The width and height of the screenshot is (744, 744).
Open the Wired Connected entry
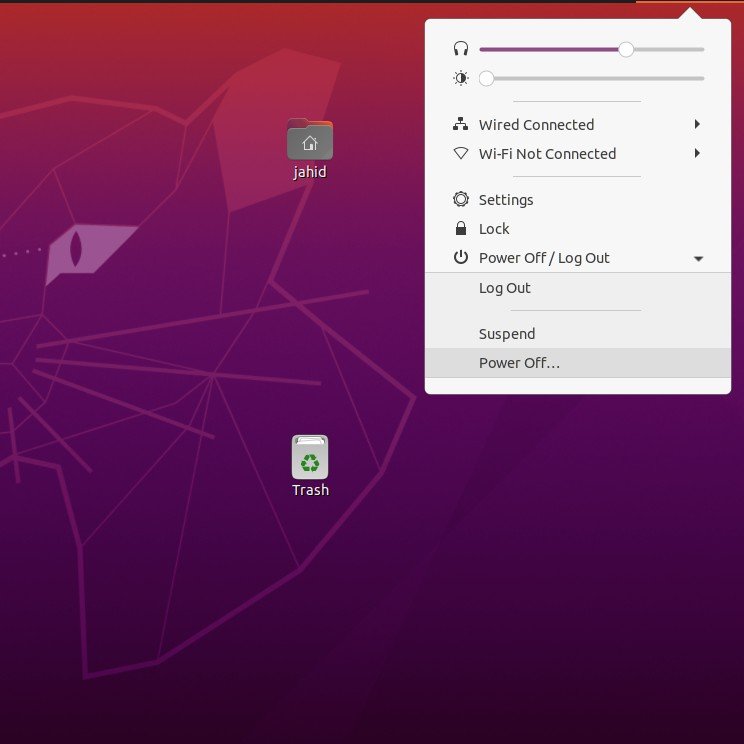[x=577, y=124]
